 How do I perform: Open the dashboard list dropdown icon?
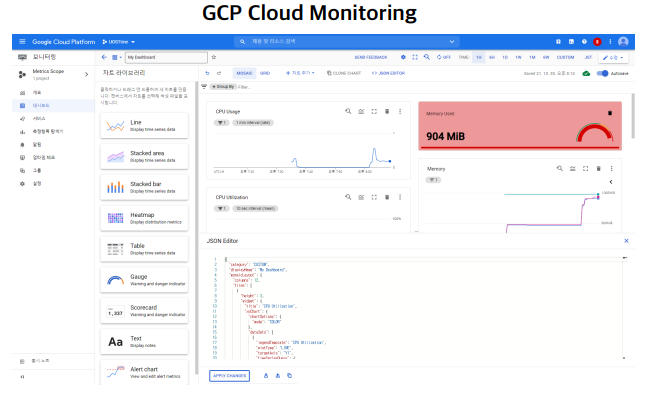point(117,57)
